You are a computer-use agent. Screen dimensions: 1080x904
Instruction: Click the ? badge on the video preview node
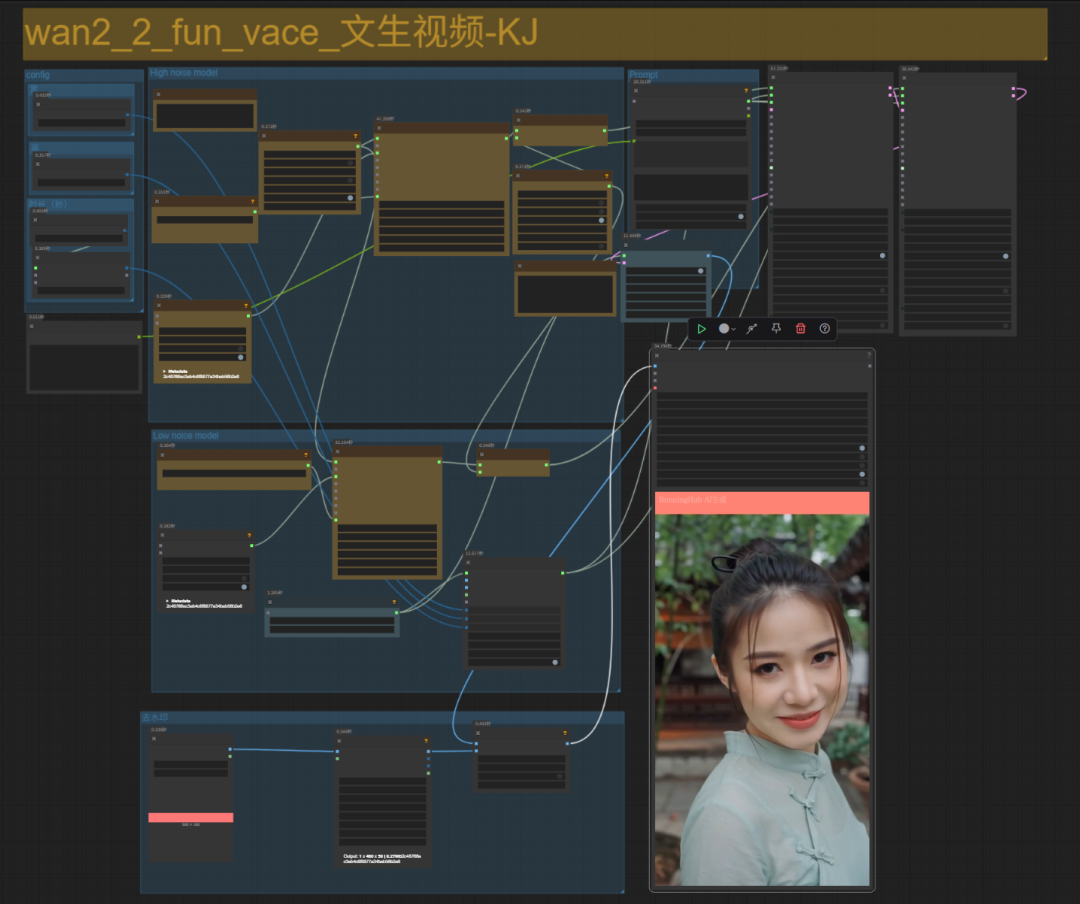(x=869, y=355)
